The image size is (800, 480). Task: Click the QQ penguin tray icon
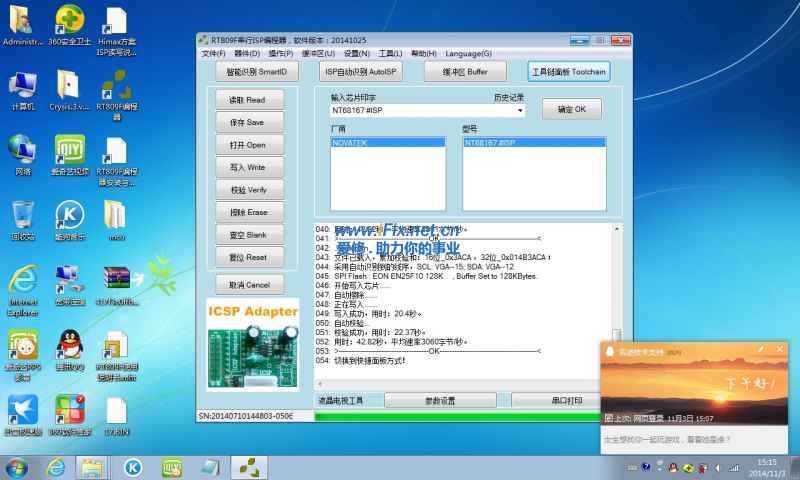point(673,468)
